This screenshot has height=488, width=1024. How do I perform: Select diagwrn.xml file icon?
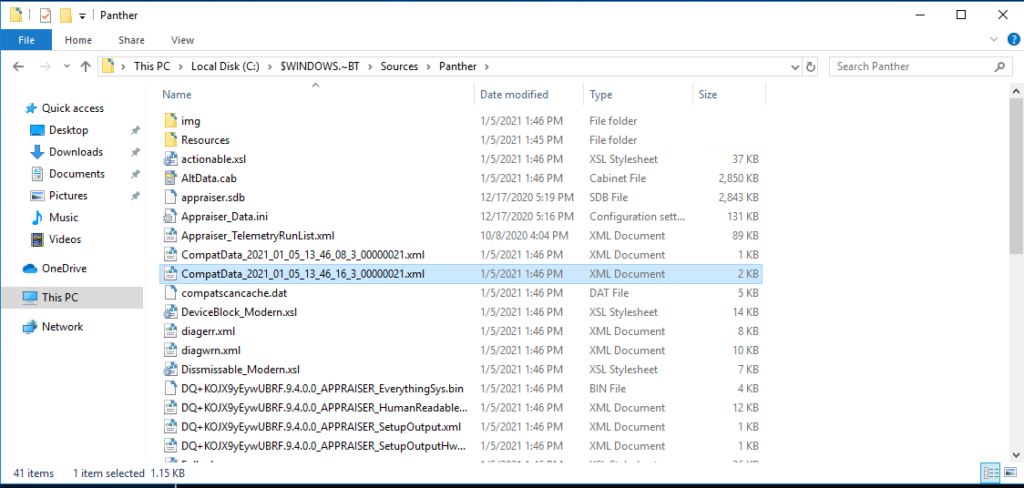170,350
